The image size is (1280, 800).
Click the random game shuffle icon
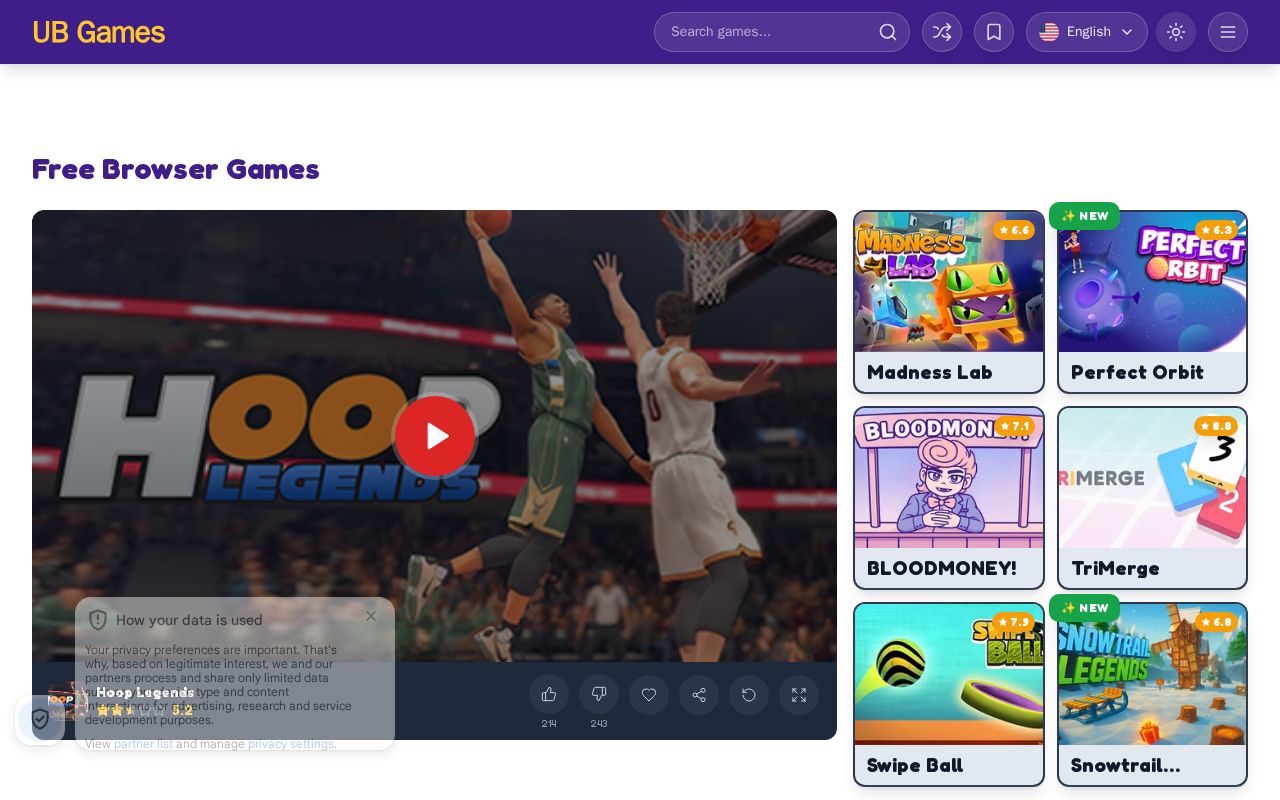(942, 32)
